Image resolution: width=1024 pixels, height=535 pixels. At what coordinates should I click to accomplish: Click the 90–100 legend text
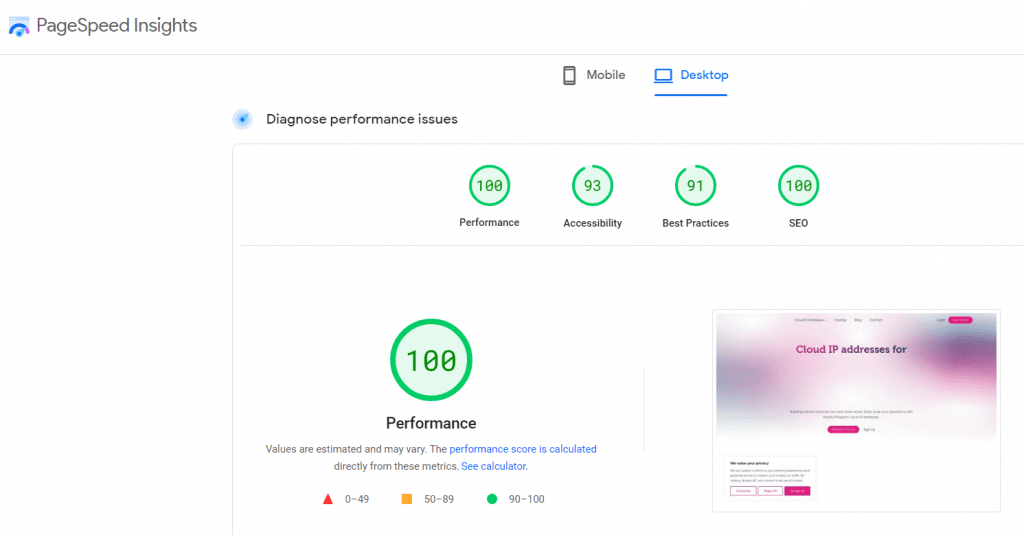click(526, 499)
